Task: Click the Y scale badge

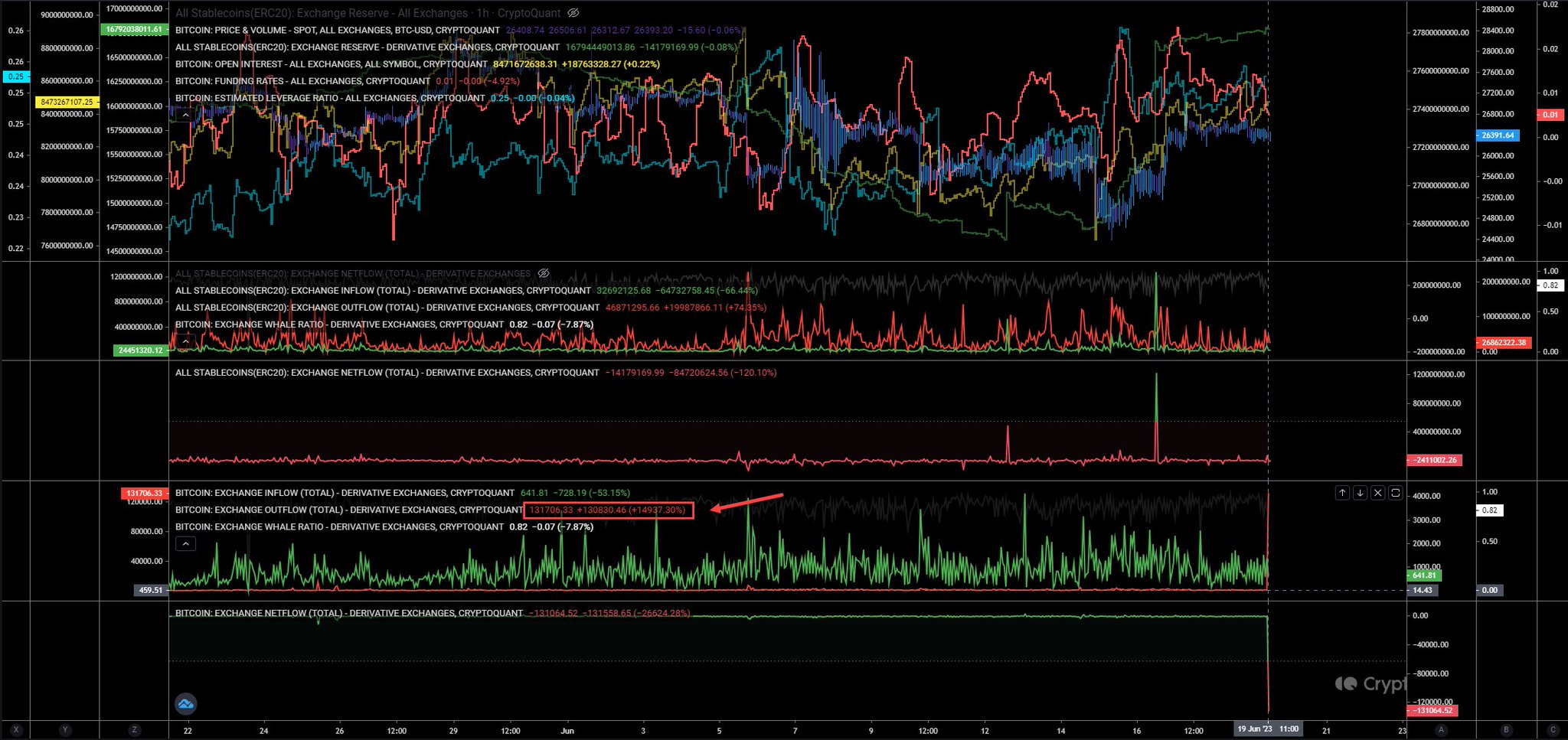Action: click(x=65, y=730)
